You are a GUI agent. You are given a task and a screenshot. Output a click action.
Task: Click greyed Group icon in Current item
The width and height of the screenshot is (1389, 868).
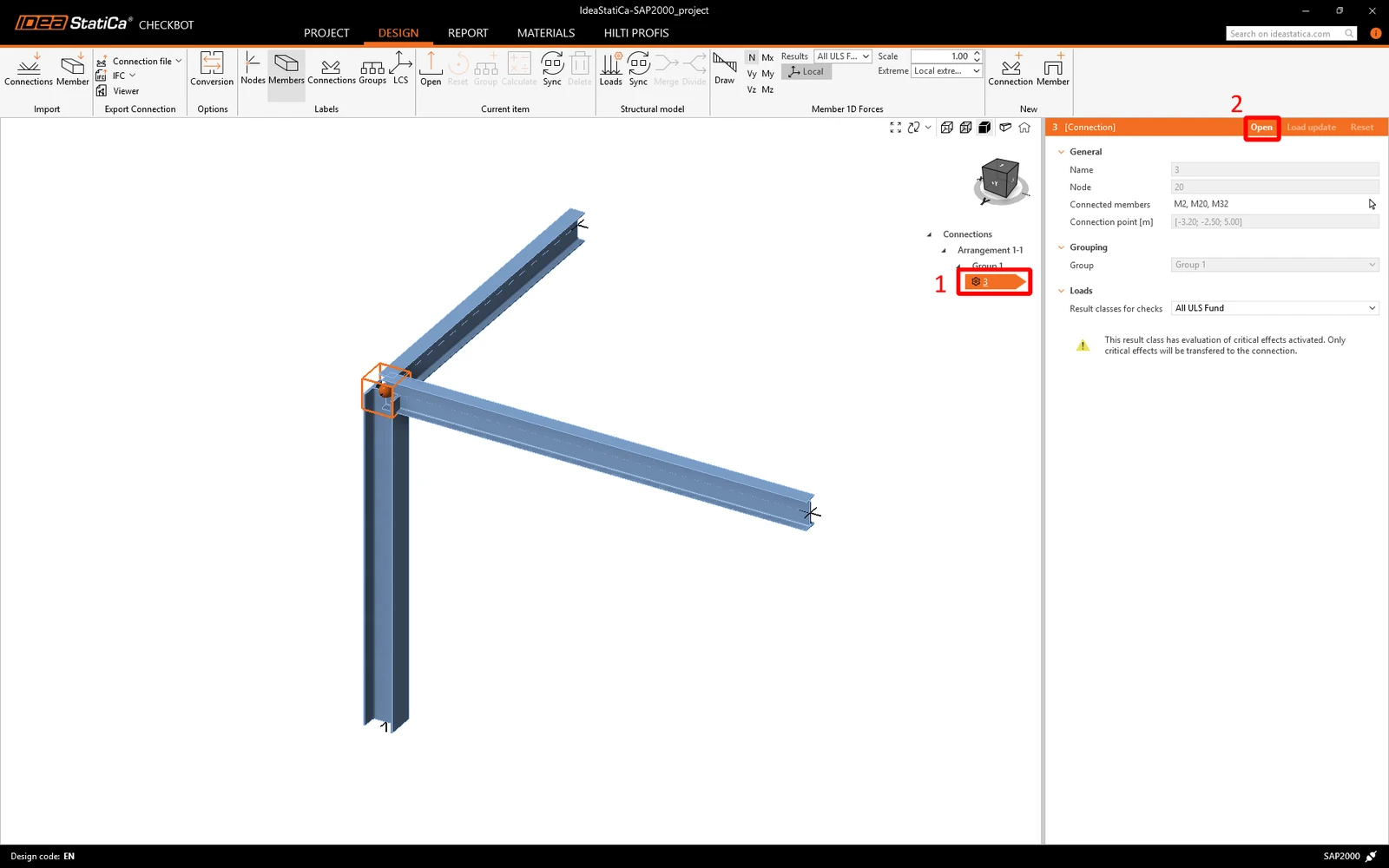pos(485,69)
